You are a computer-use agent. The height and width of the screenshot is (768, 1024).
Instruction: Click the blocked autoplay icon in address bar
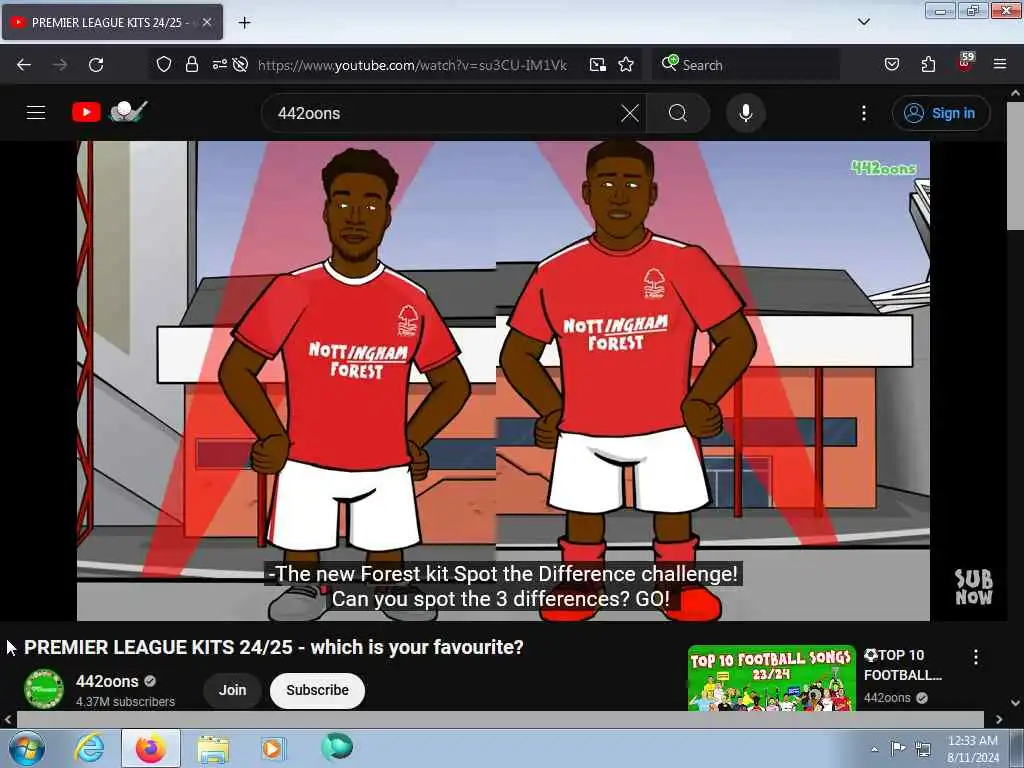[x=240, y=64]
